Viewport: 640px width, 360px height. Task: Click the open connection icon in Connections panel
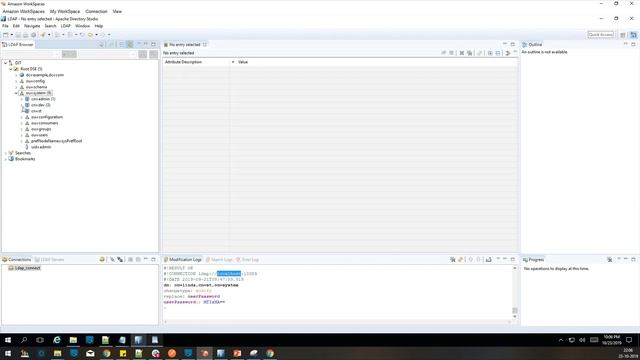(112, 260)
